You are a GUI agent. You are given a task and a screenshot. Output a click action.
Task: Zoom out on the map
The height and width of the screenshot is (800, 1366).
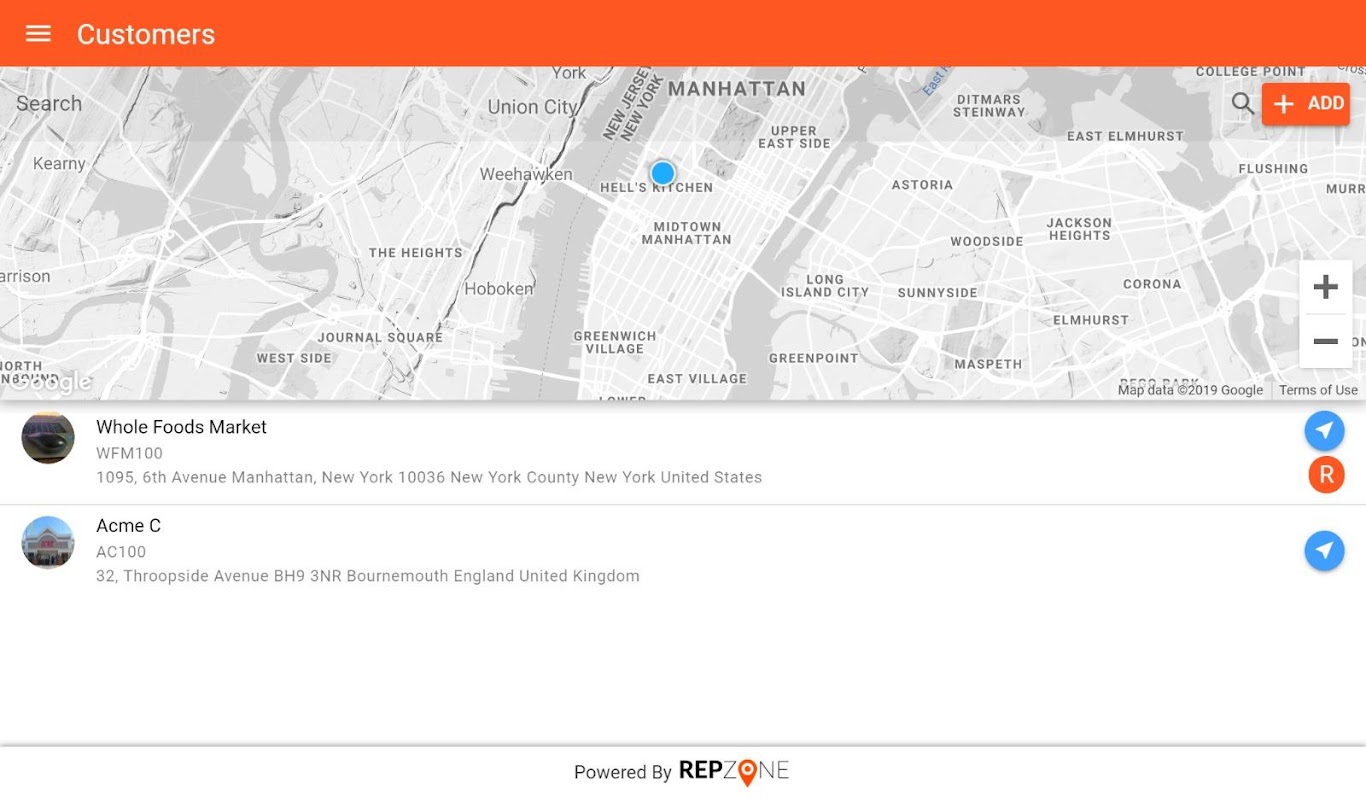1325,341
